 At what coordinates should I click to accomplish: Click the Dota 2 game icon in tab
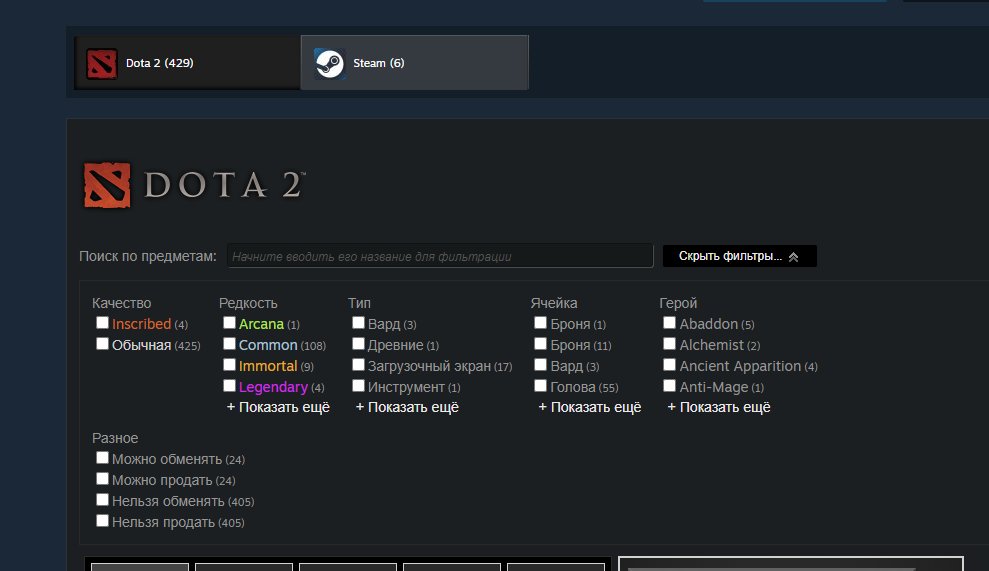click(x=101, y=63)
